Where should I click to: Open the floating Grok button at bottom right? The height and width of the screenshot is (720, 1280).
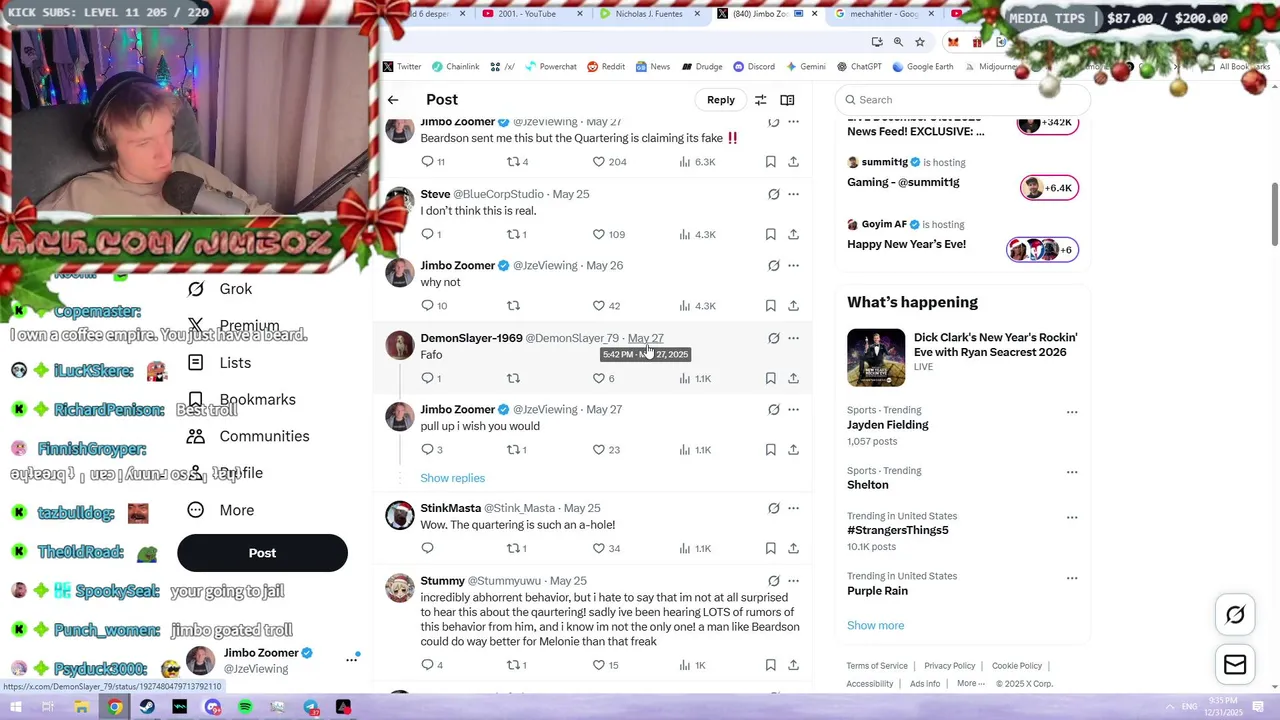coord(1235,615)
